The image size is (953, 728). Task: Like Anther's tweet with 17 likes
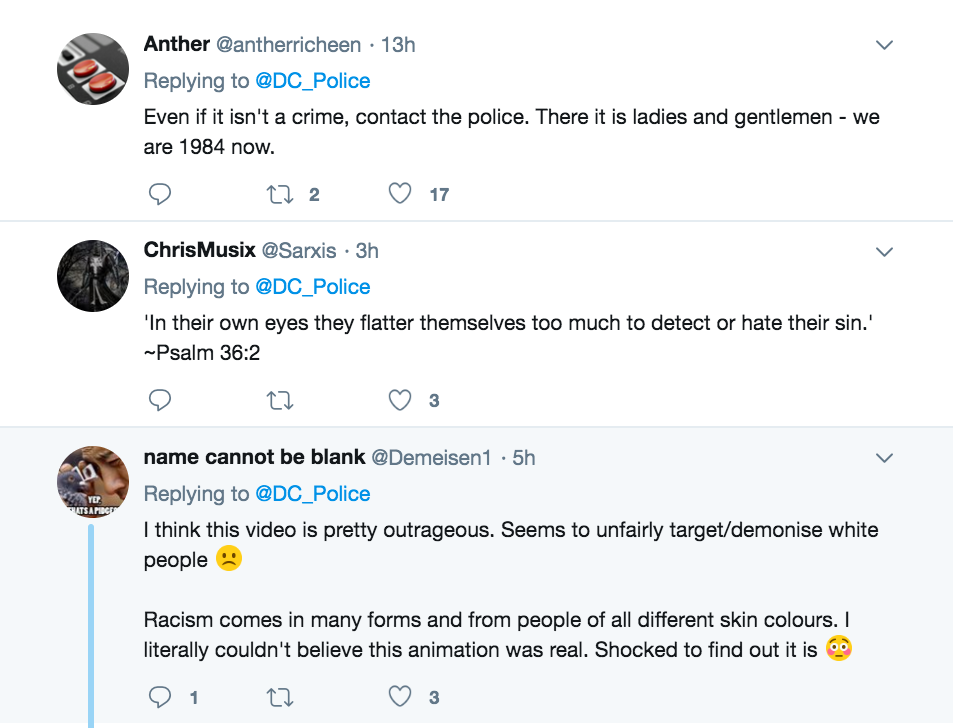[400, 195]
